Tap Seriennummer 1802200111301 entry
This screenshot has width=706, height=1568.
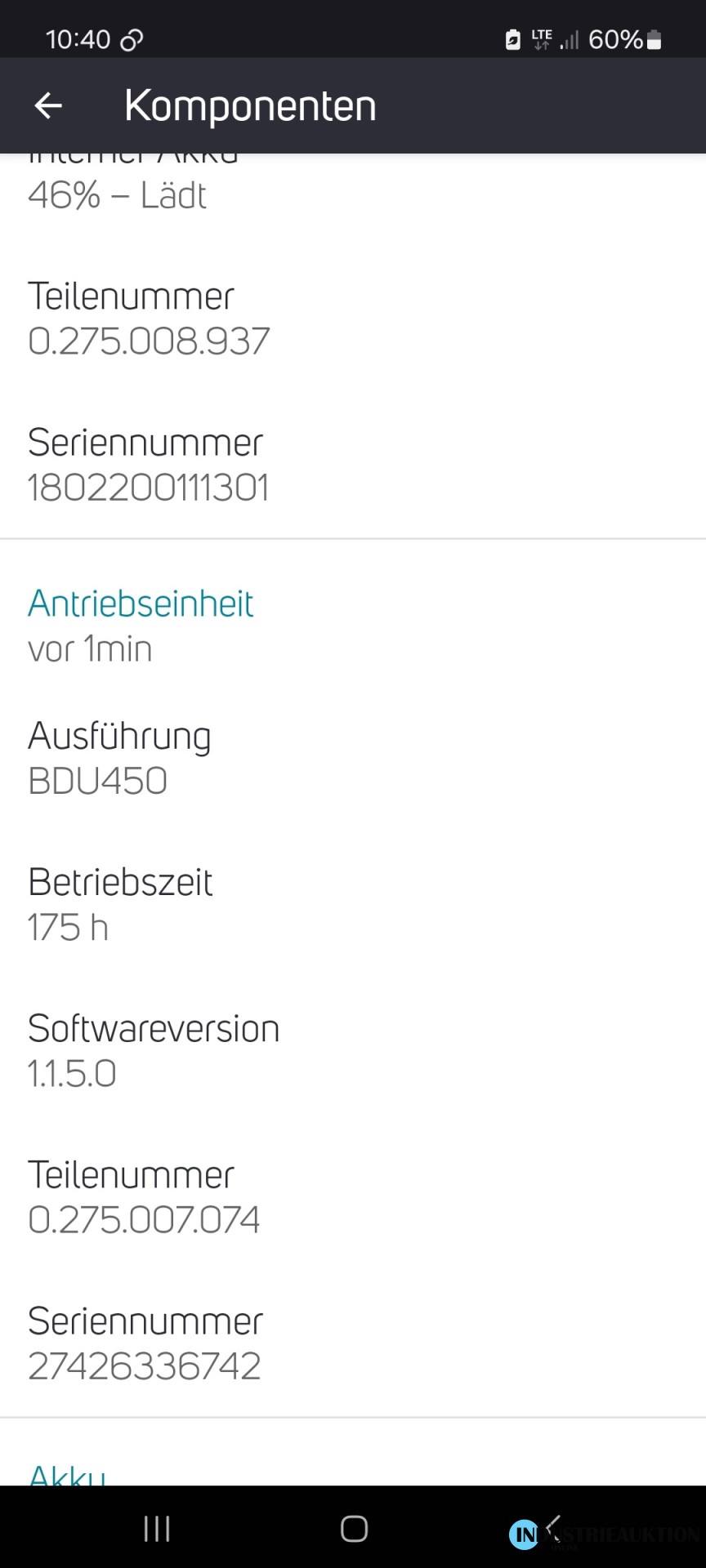[x=148, y=465]
